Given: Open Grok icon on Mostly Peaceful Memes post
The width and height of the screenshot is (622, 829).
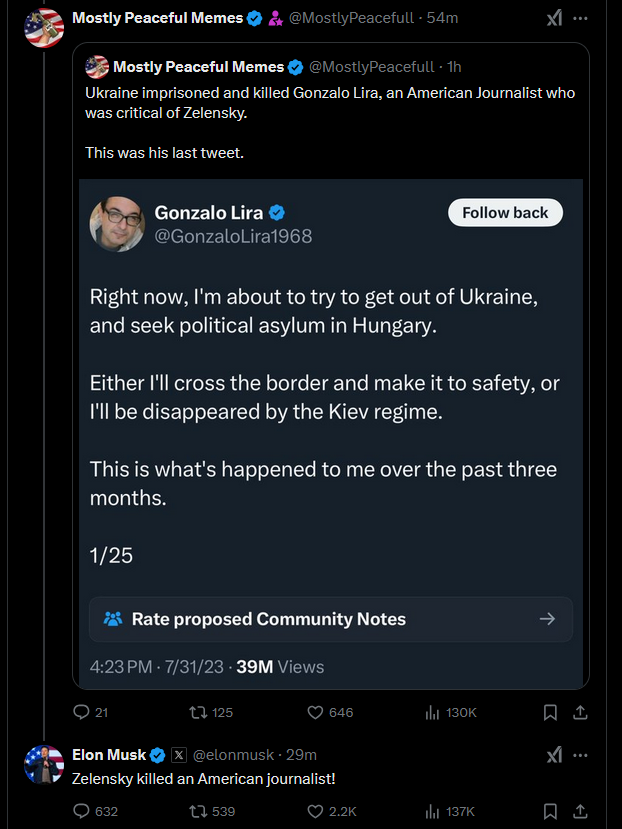Looking at the screenshot, I should 554,18.
